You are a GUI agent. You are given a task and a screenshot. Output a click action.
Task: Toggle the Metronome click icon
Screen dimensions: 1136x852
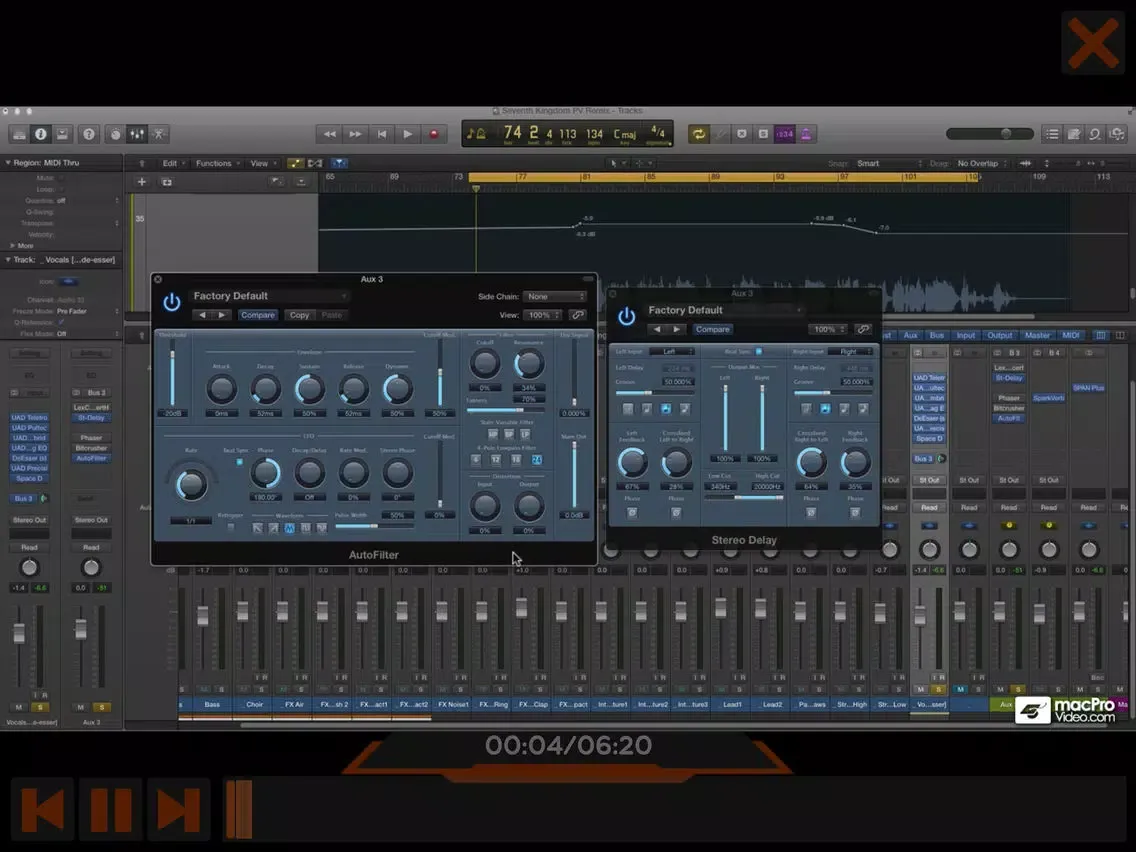[x=806, y=134]
